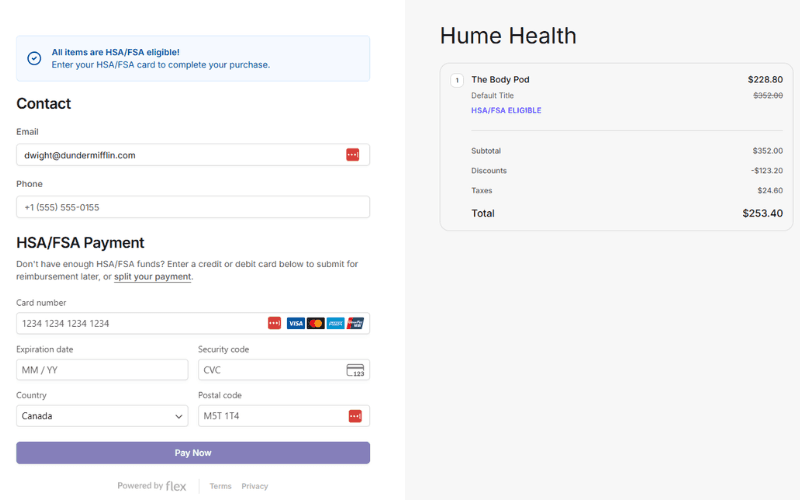
Task: Click the Contact heading
Action: point(43,104)
